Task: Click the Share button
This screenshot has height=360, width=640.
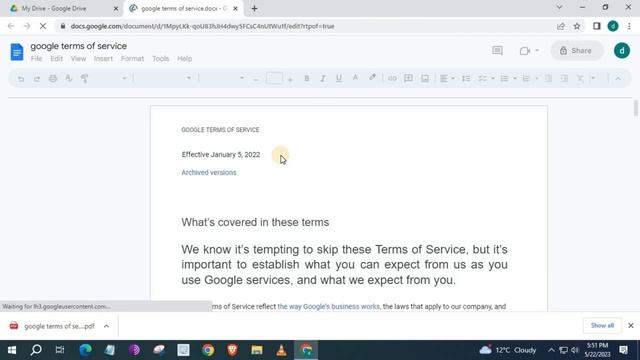Action: 576,51
